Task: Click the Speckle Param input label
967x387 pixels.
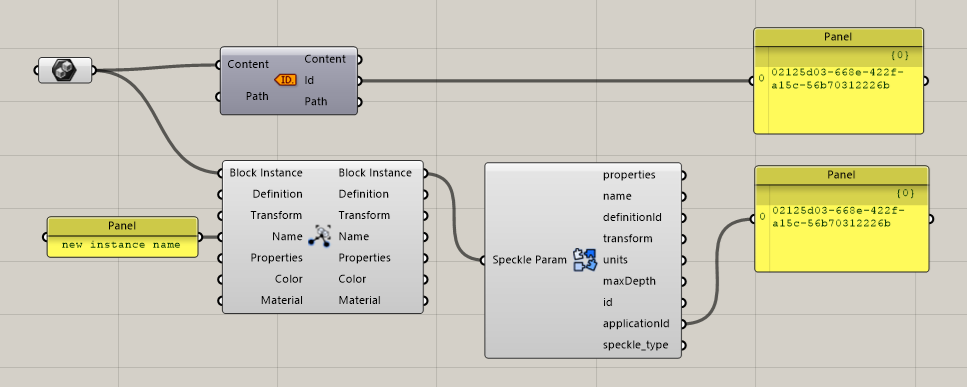Action: point(529,260)
